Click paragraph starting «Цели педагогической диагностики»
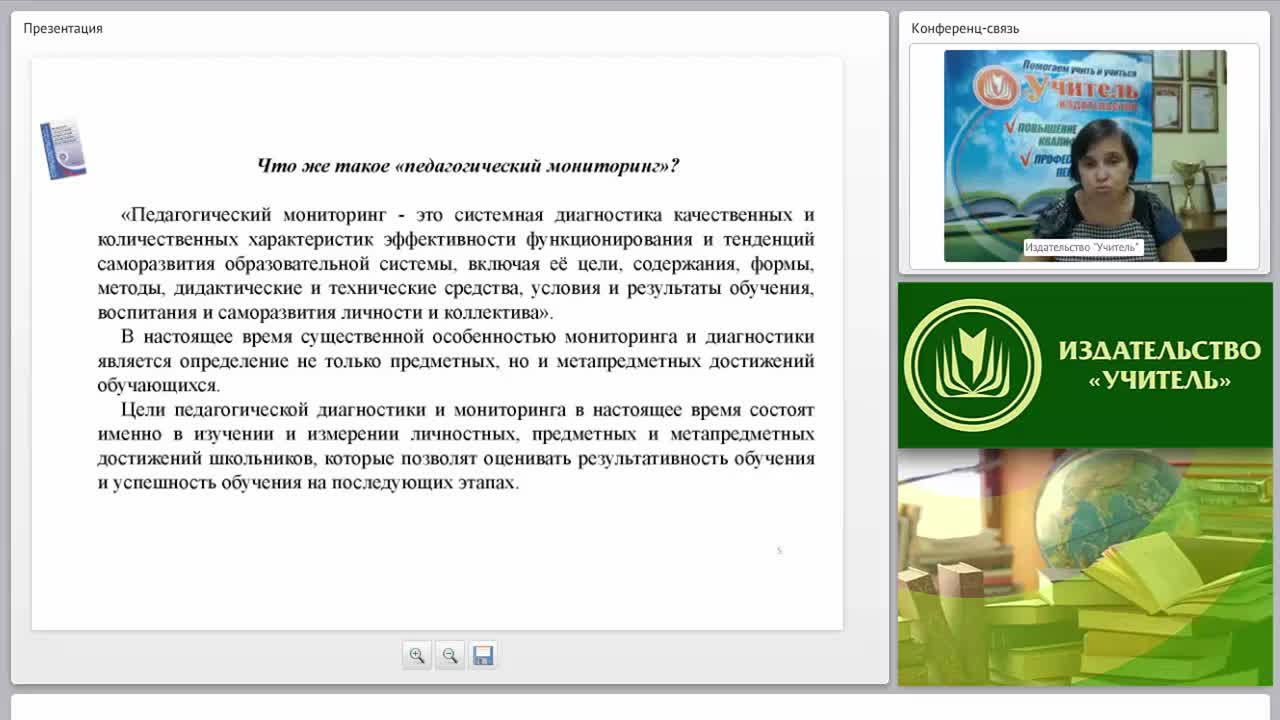 (x=456, y=446)
